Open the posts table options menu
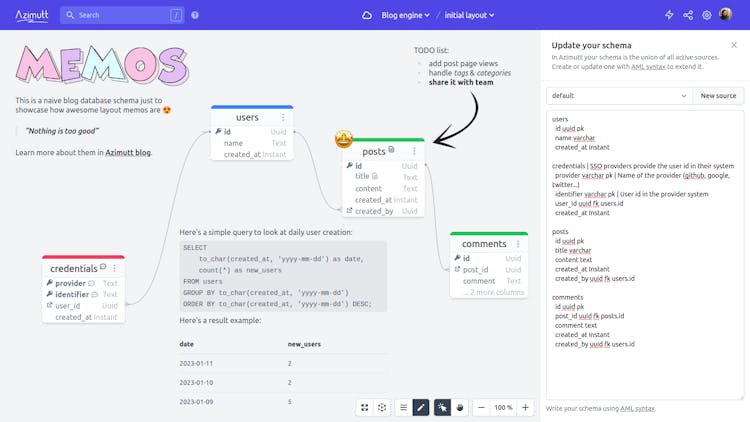750x422 pixels. (414, 151)
